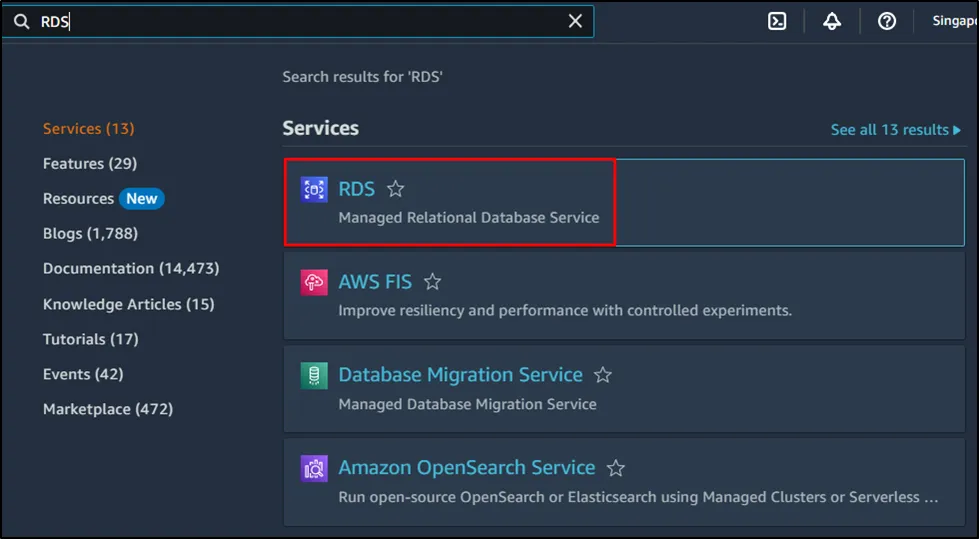Image resolution: width=979 pixels, height=539 pixels.
Task: Open the Database Migration Service link
Action: pos(460,375)
